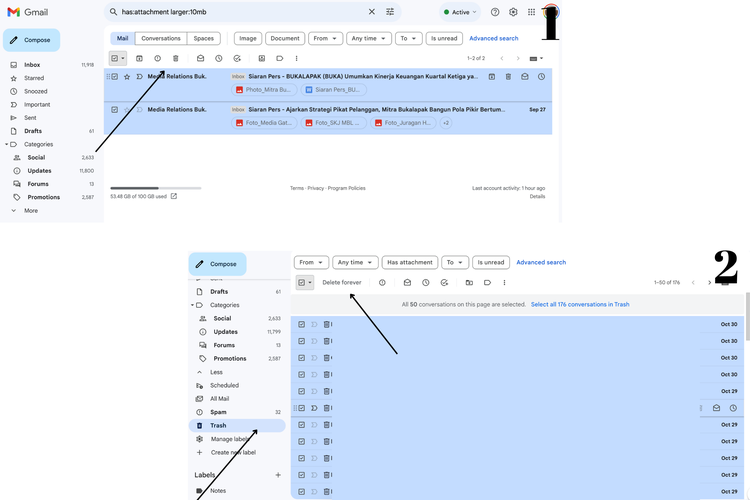Switch to the Conversations tab
750x500 pixels.
tap(161, 38)
